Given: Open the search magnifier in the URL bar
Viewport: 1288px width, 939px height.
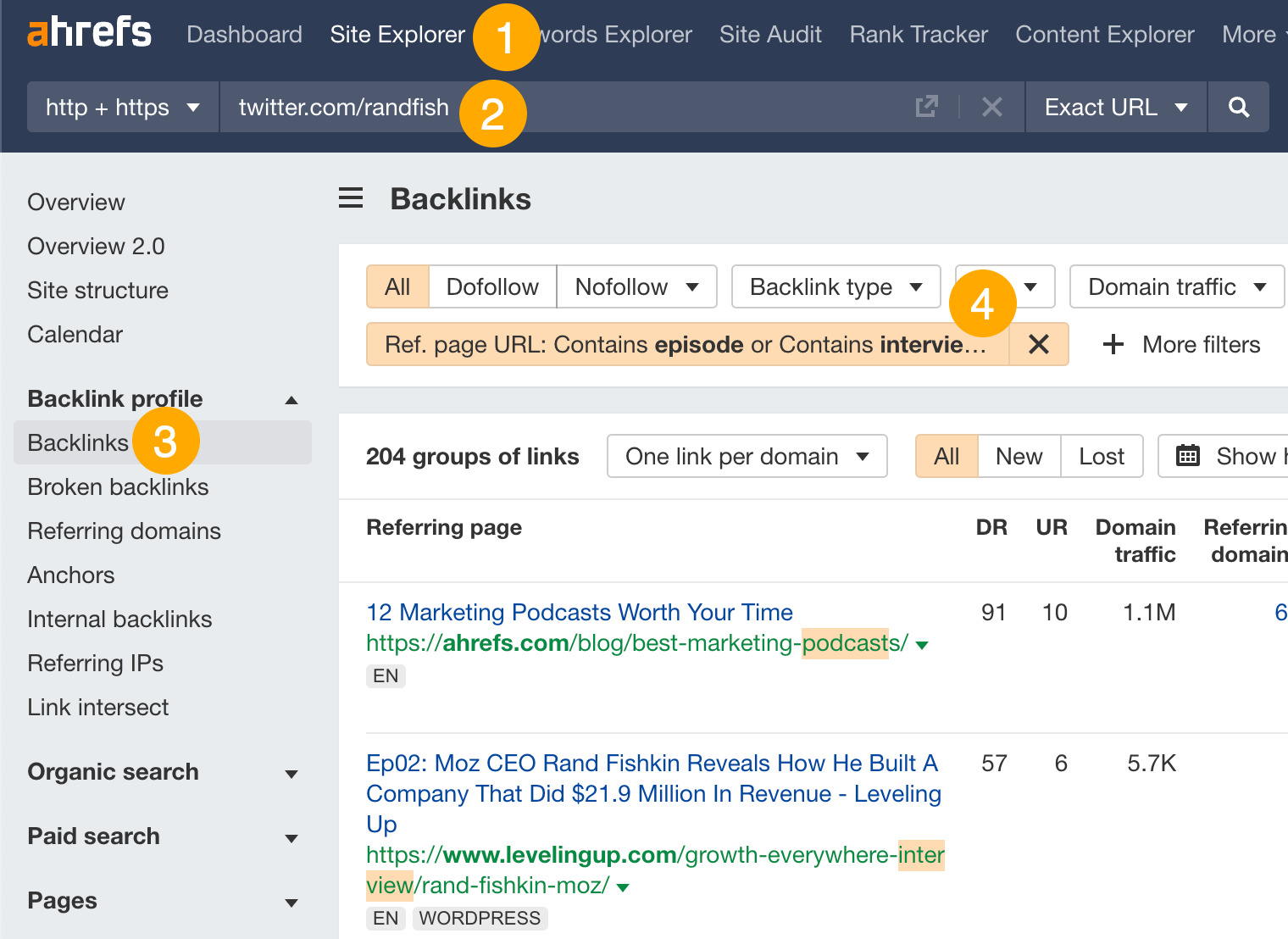Looking at the screenshot, I should [1238, 107].
